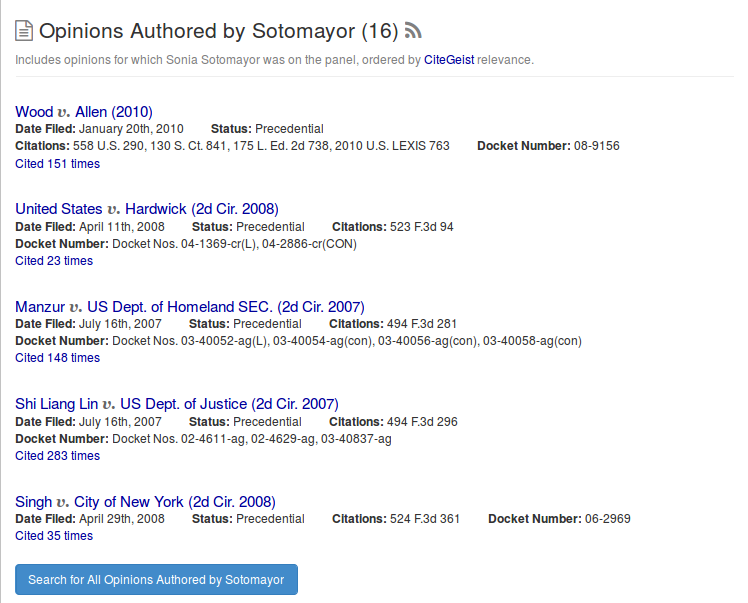Open the RSS feed icon beside the heading
Screen dimensions: 748x603
coord(413,31)
